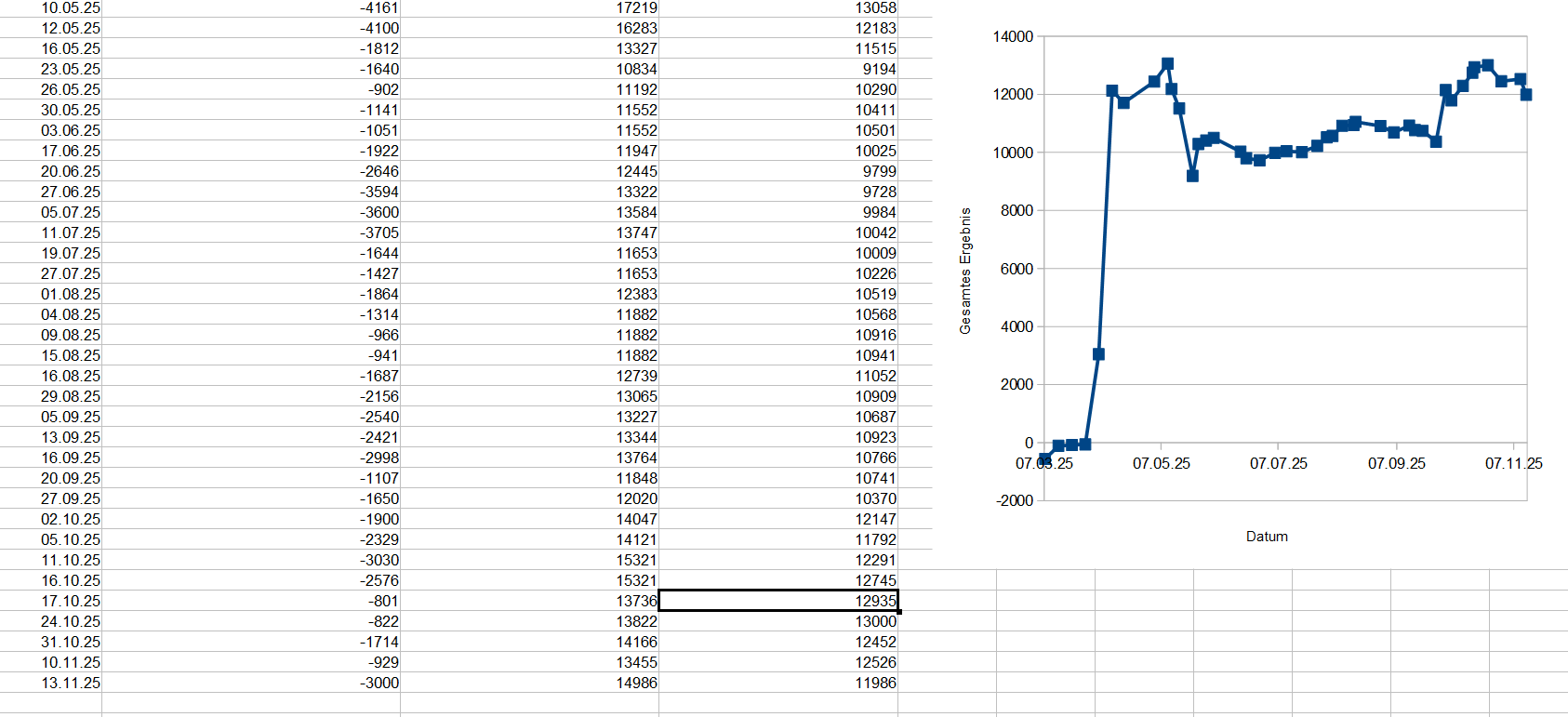Click the Gesamtes Ergebnis vertical axis title
Screen dimensions: 1568x717
pos(965,271)
